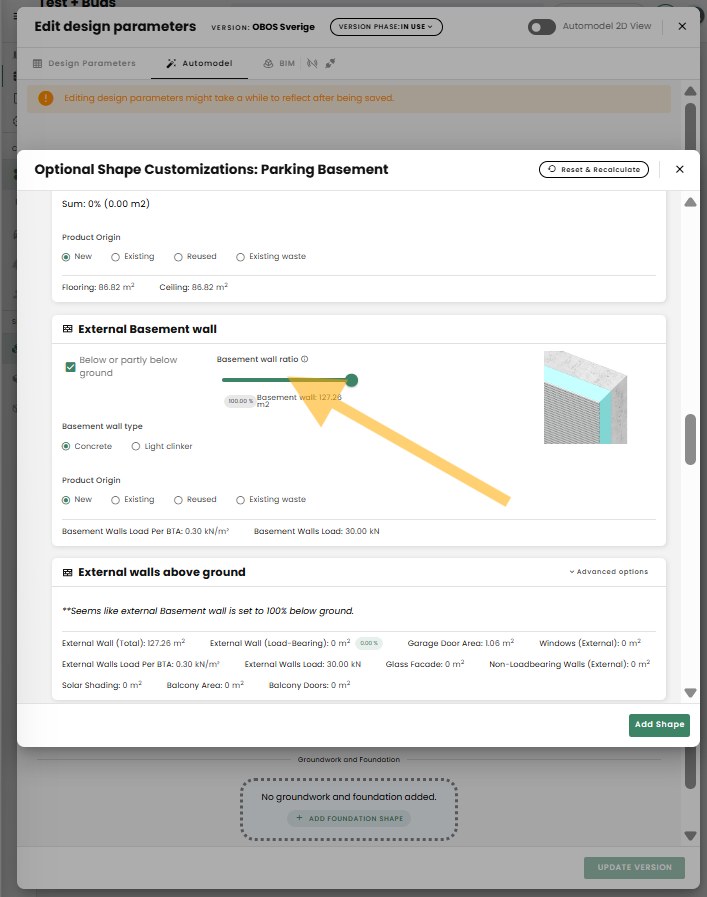707x897 pixels.
Task: Expand Advanced options for external walls
Action: tap(608, 572)
